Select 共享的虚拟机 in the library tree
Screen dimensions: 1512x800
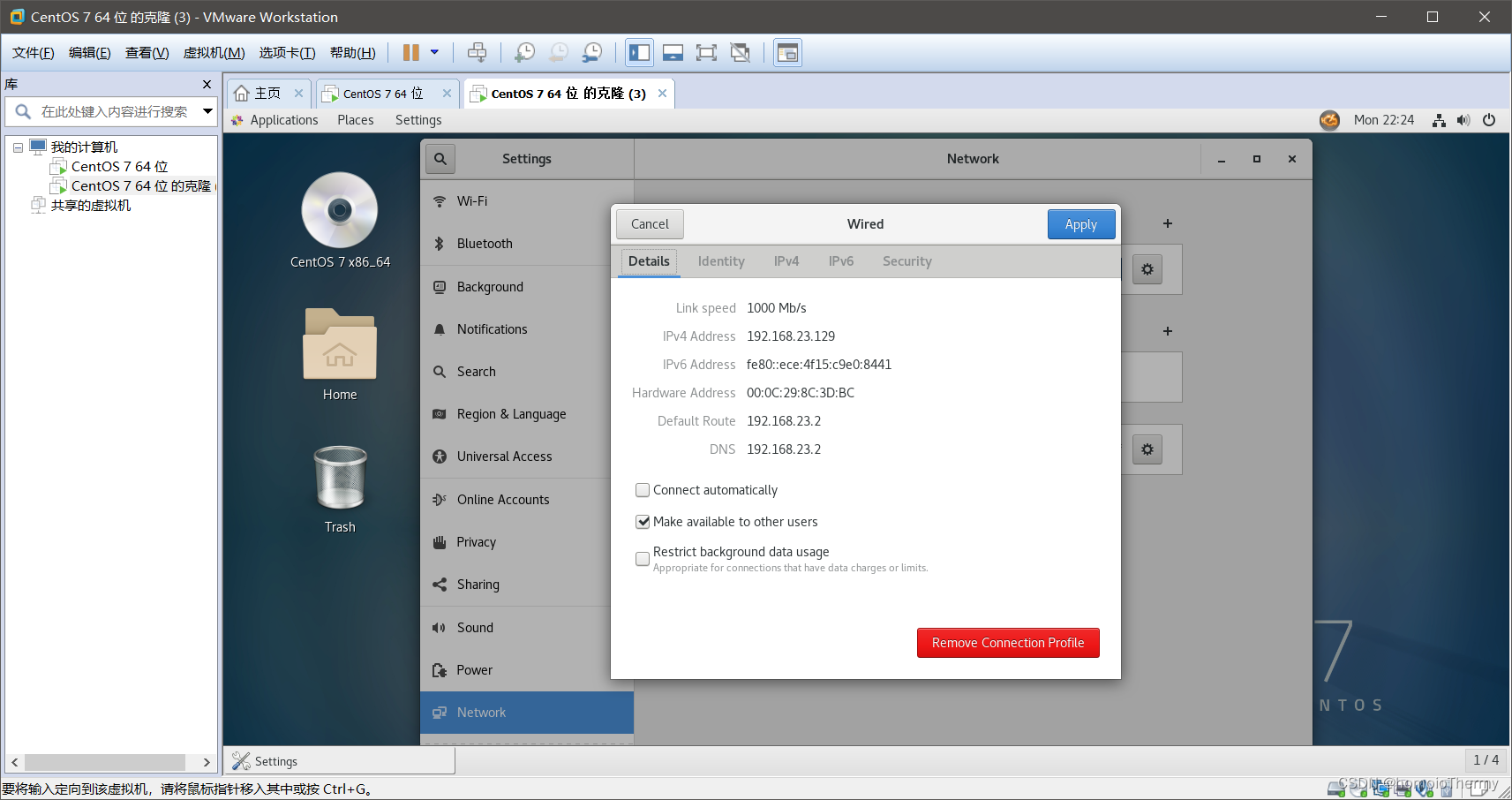coord(90,205)
